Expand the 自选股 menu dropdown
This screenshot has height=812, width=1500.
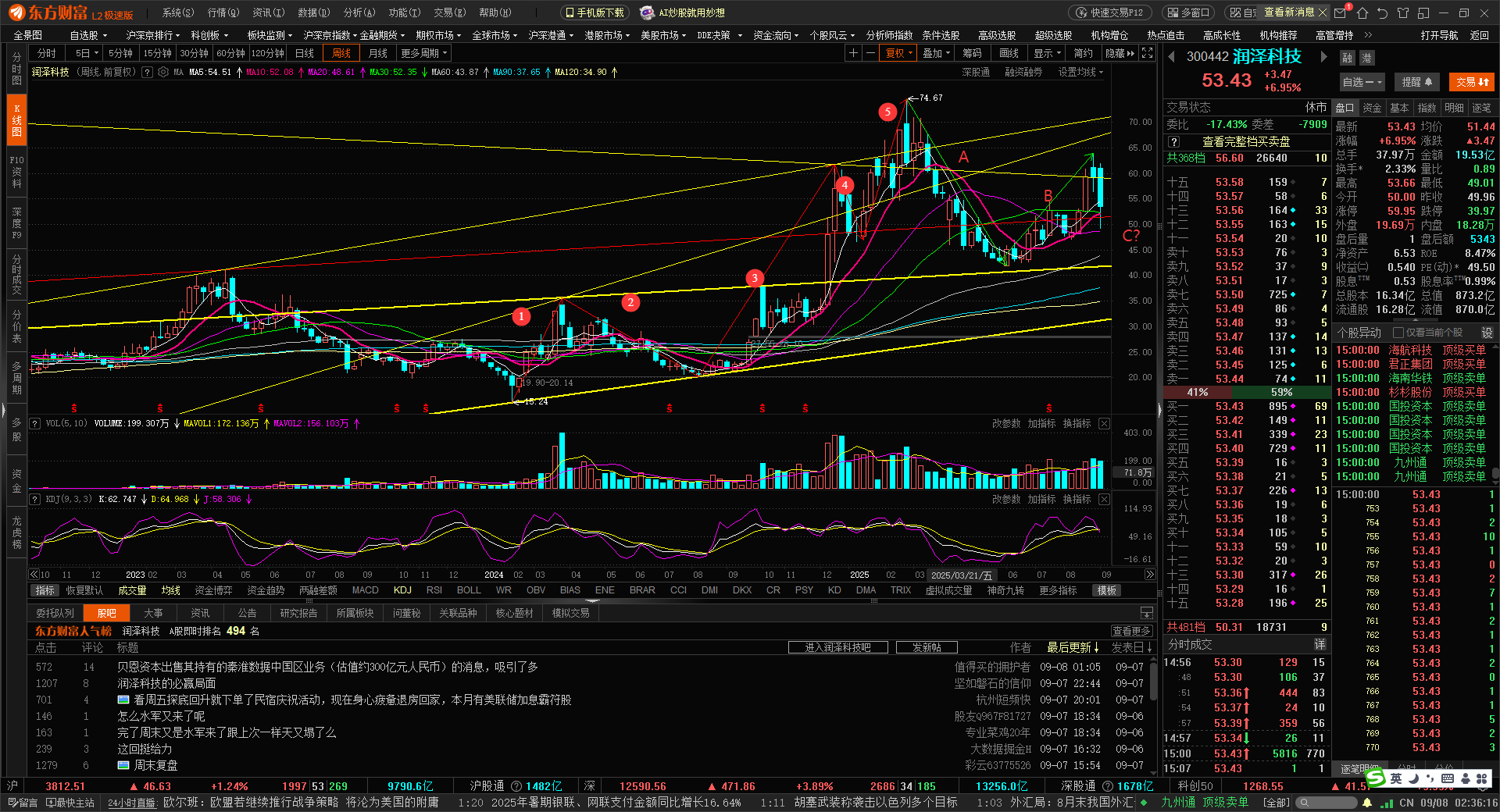[x=88, y=35]
